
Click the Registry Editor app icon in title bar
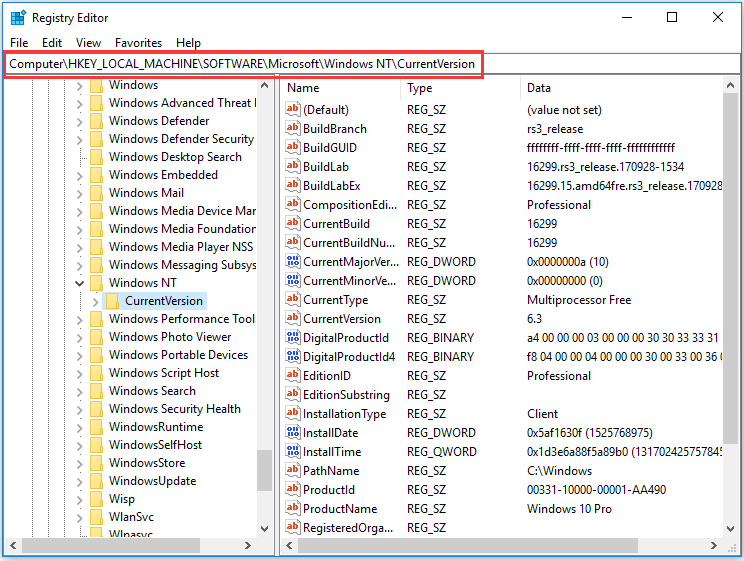pyautogui.click(x=18, y=18)
